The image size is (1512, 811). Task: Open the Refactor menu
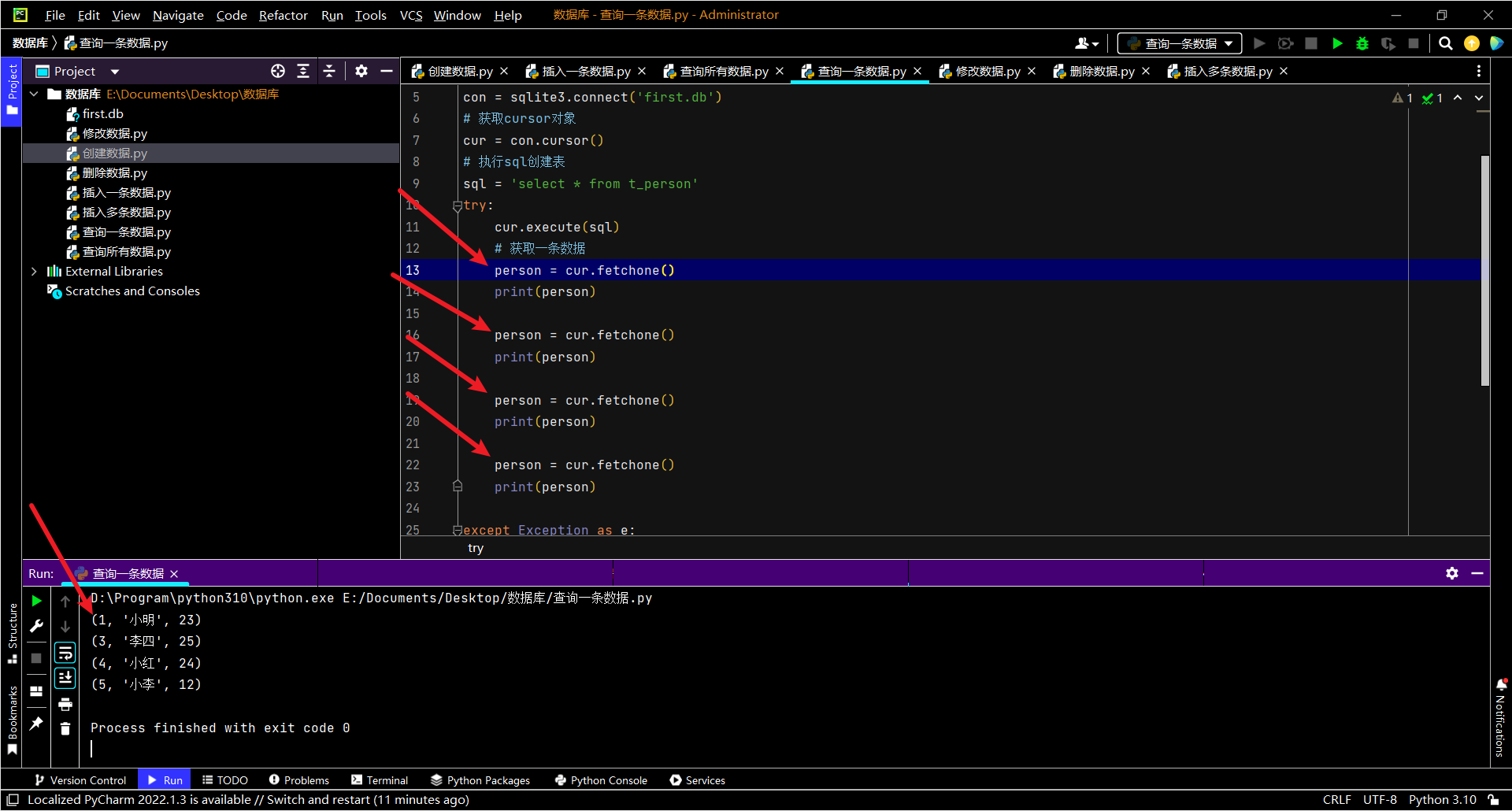283,15
